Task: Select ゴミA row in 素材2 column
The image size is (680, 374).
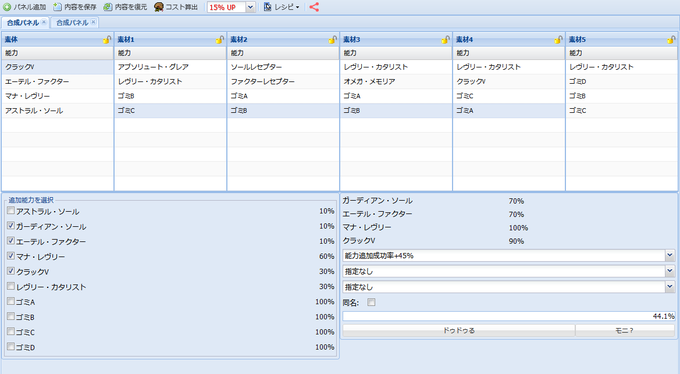Action: (x=283, y=96)
